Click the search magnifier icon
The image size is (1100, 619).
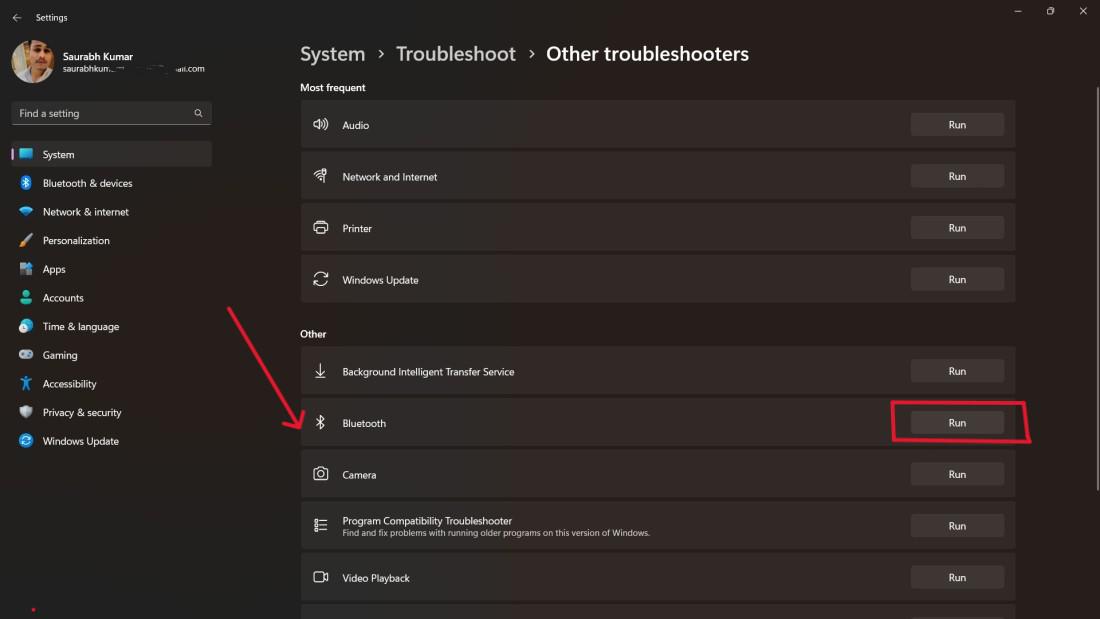[x=198, y=113]
